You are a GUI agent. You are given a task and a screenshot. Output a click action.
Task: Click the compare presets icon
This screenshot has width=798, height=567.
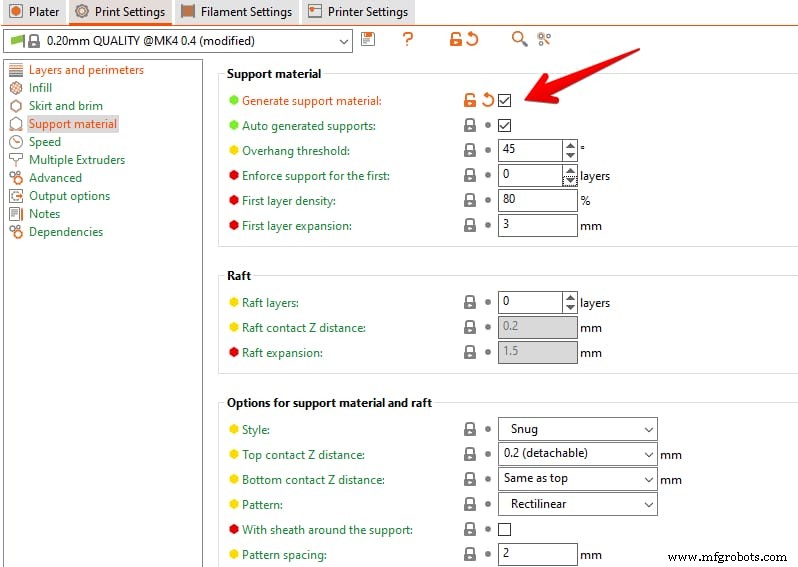point(544,39)
